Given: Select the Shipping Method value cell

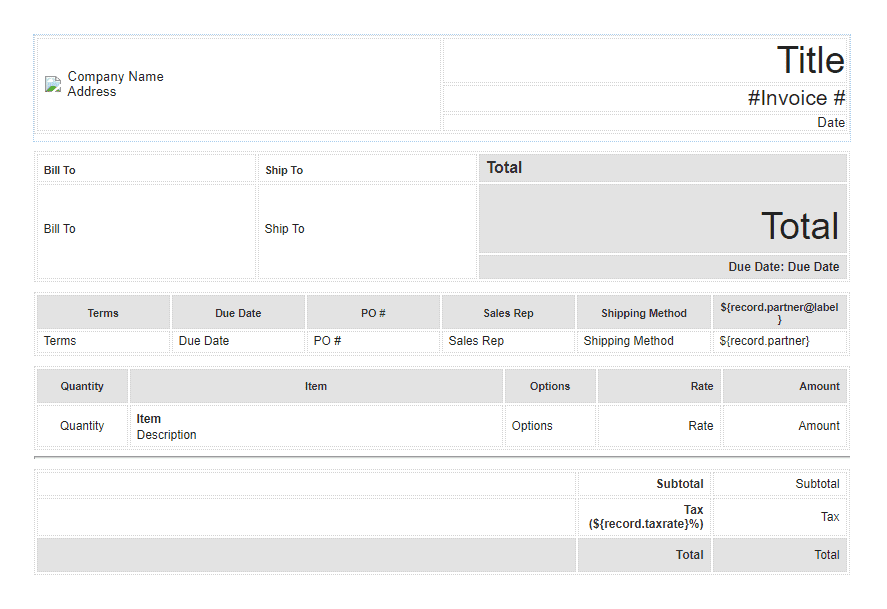Looking at the screenshot, I should (x=644, y=341).
